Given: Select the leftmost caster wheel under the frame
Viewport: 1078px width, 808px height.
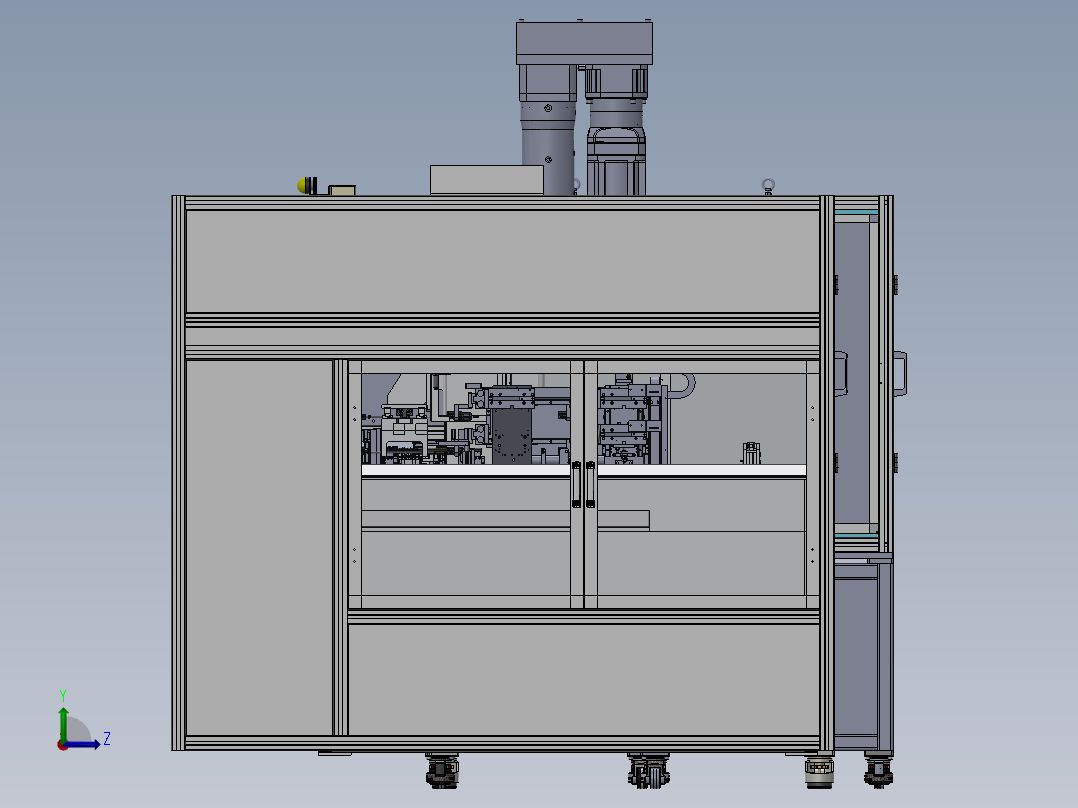Looking at the screenshot, I should click(x=442, y=770).
